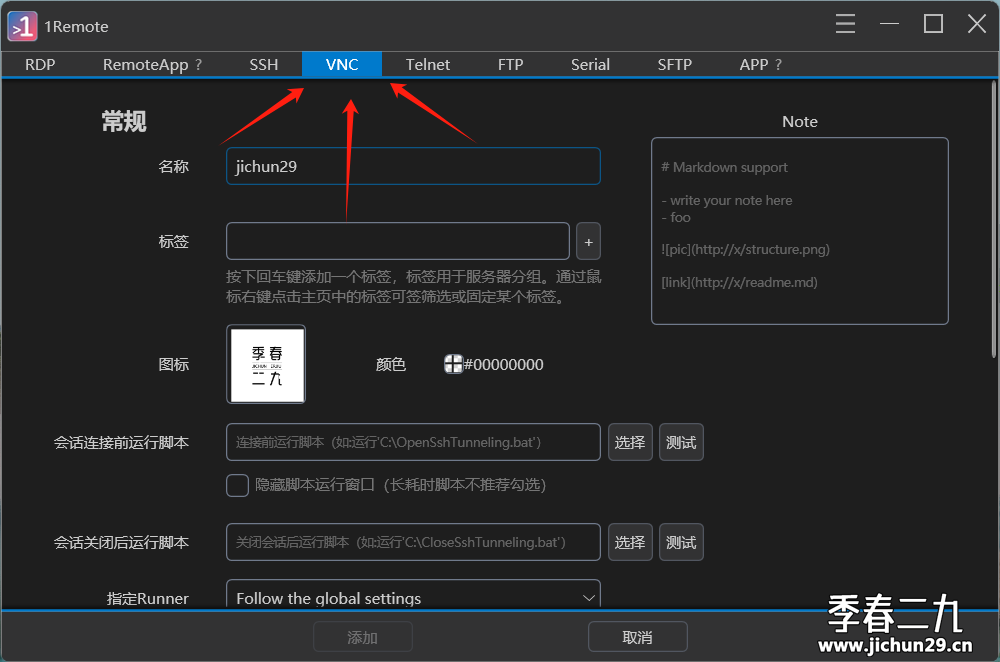Select the SFTP tab
This screenshot has height=662, width=1000.
click(674, 64)
